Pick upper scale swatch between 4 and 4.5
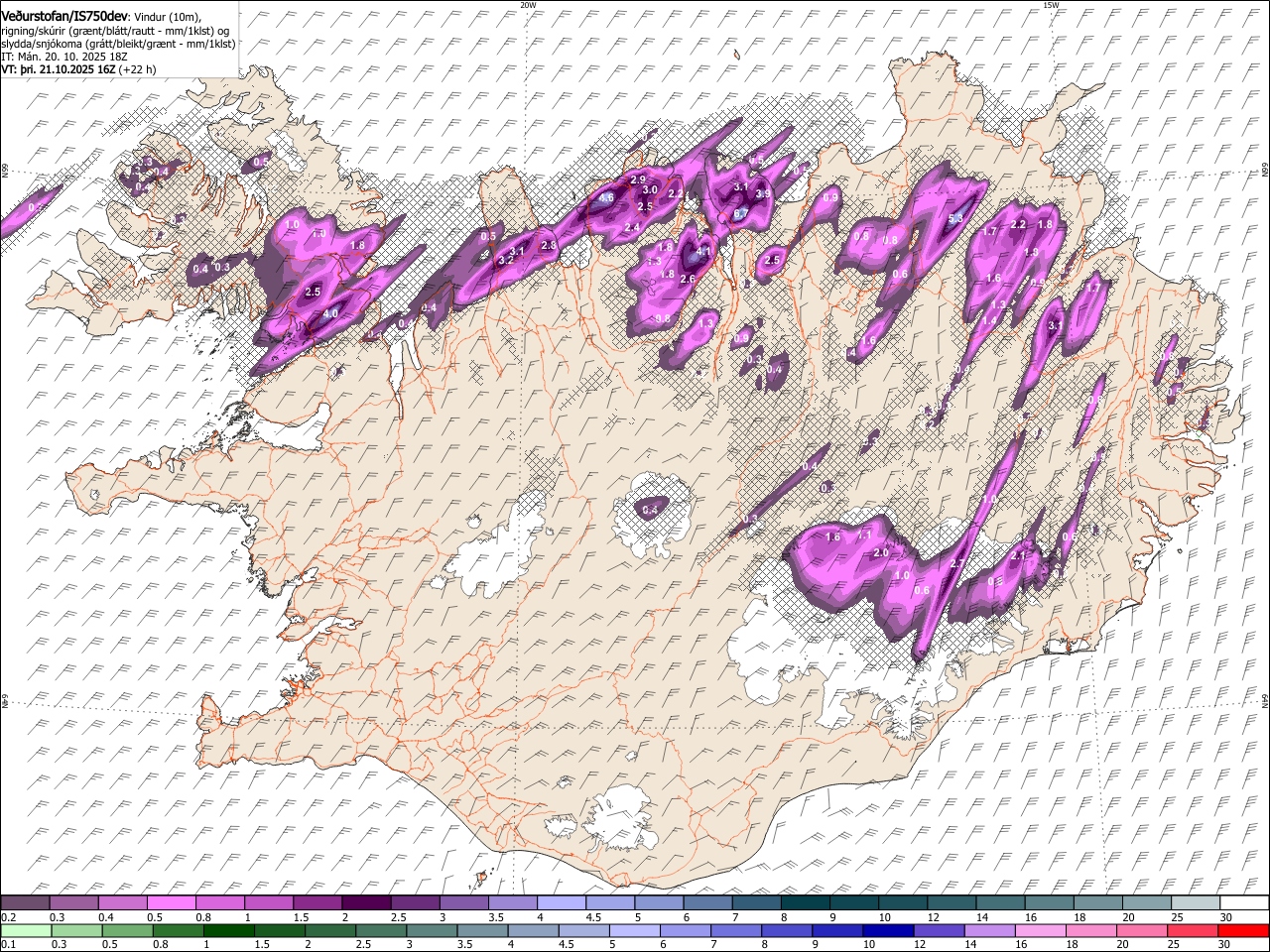 coord(560,903)
